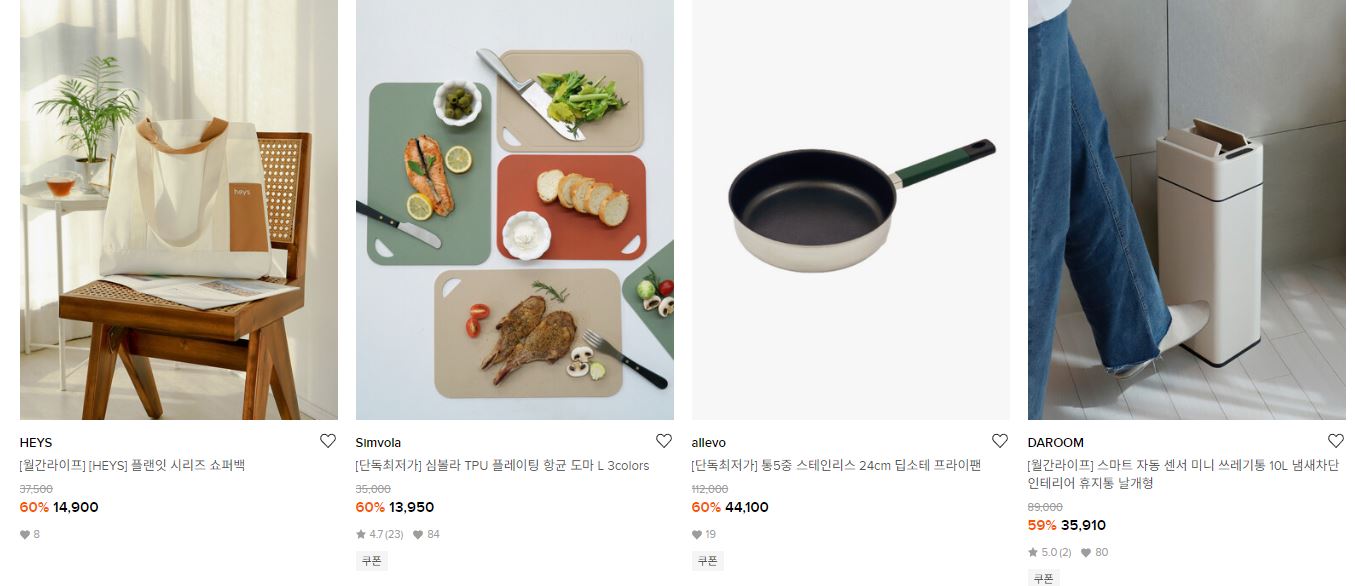
Task: Open the 통5중 스테인리스 24cm 프라이팬 title link
Action: [836, 465]
